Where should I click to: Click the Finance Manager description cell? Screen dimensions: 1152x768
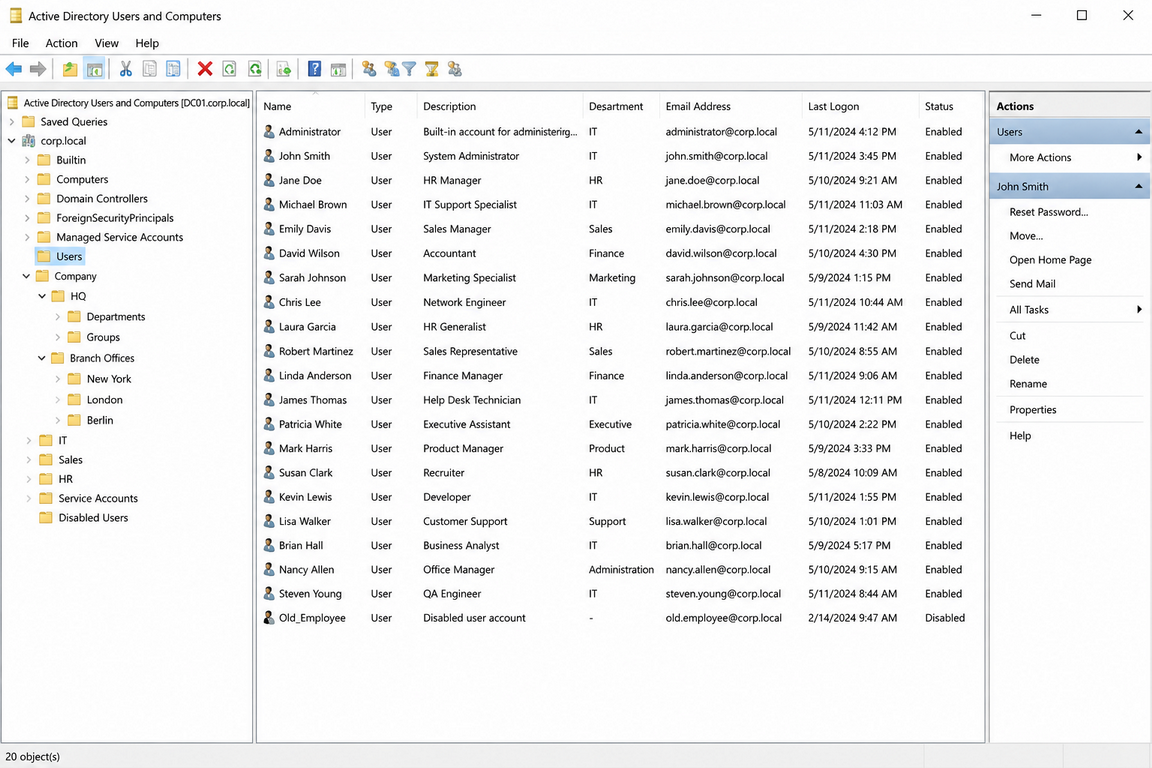(463, 375)
